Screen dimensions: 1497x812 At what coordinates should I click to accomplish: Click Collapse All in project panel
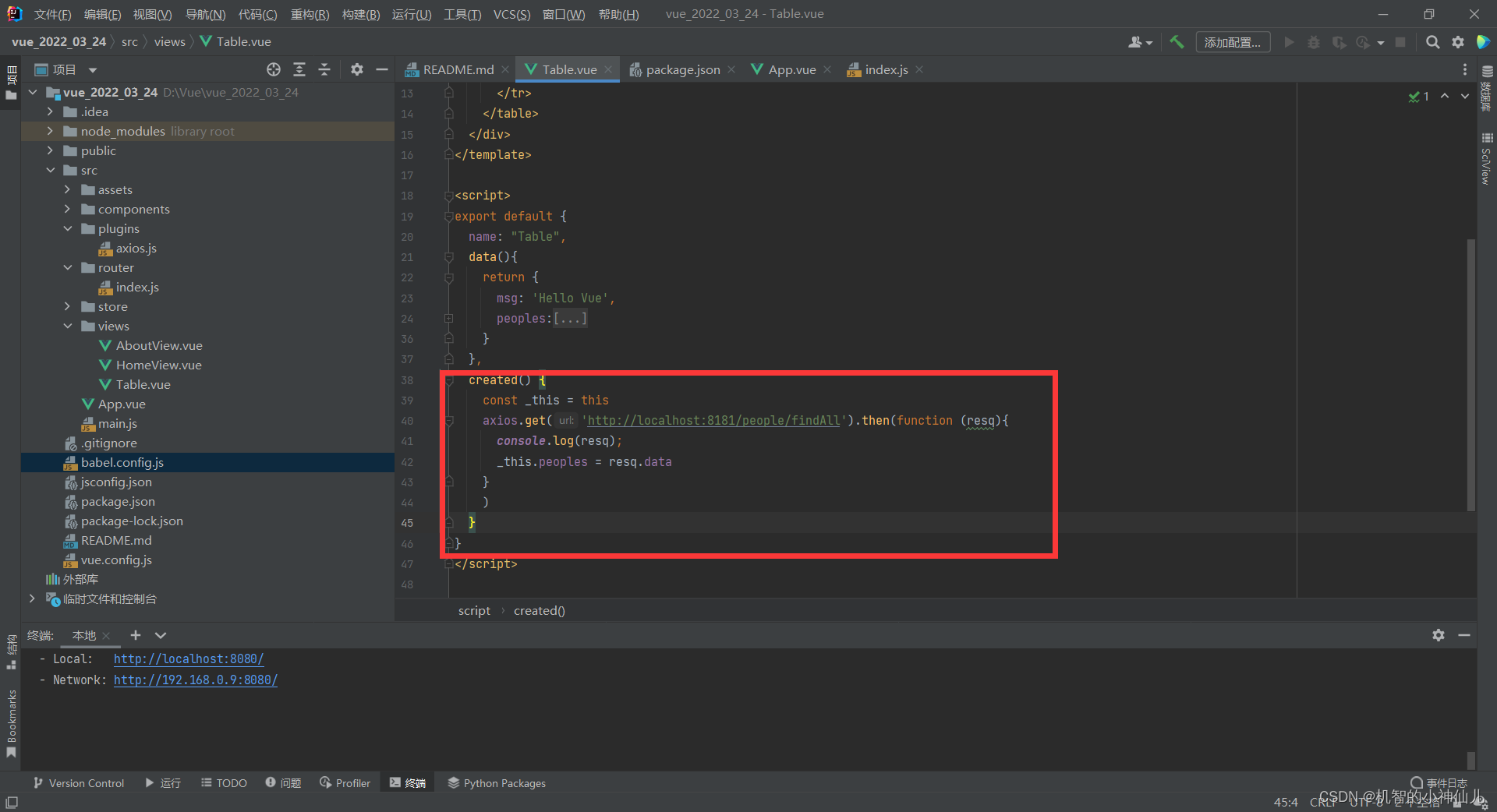[324, 69]
